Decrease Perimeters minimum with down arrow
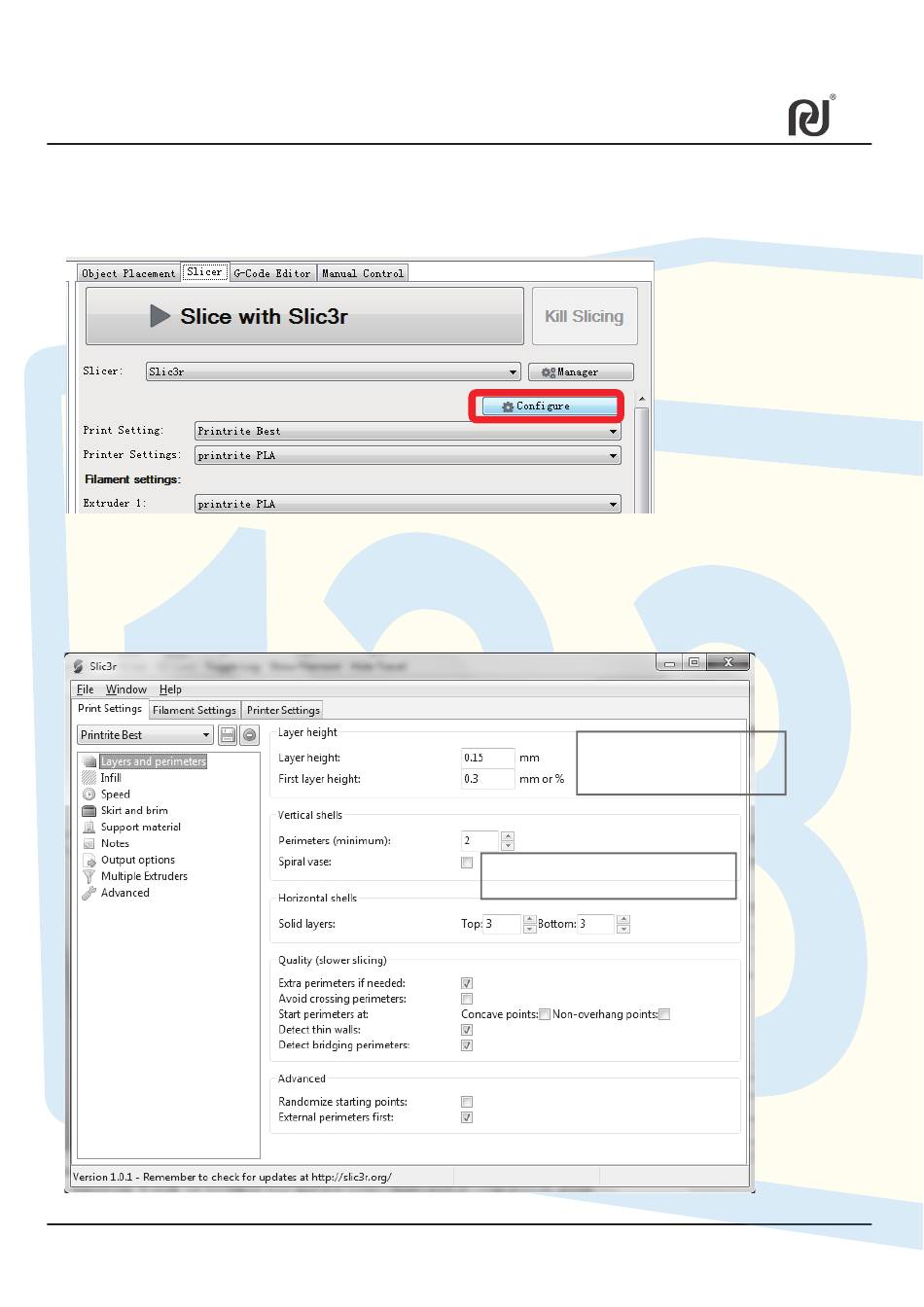Image resolution: width=924 pixels, height=1307 pixels. click(x=508, y=845)
